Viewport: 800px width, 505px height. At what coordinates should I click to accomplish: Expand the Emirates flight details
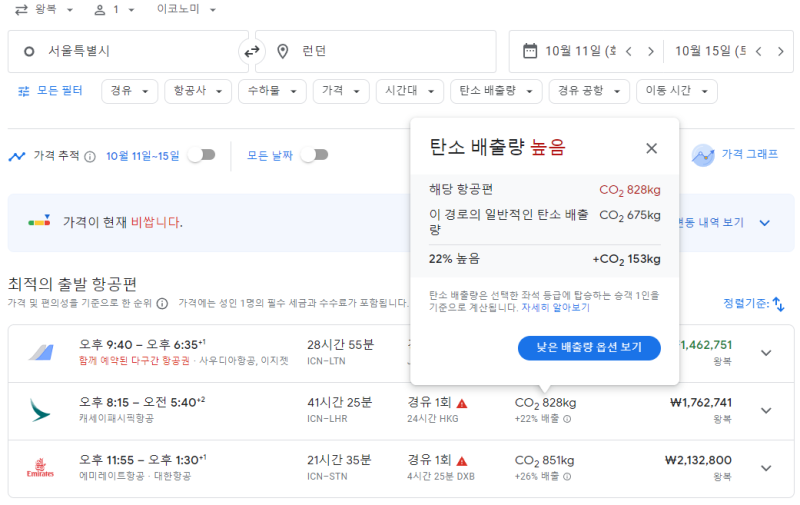coord(766,468)
